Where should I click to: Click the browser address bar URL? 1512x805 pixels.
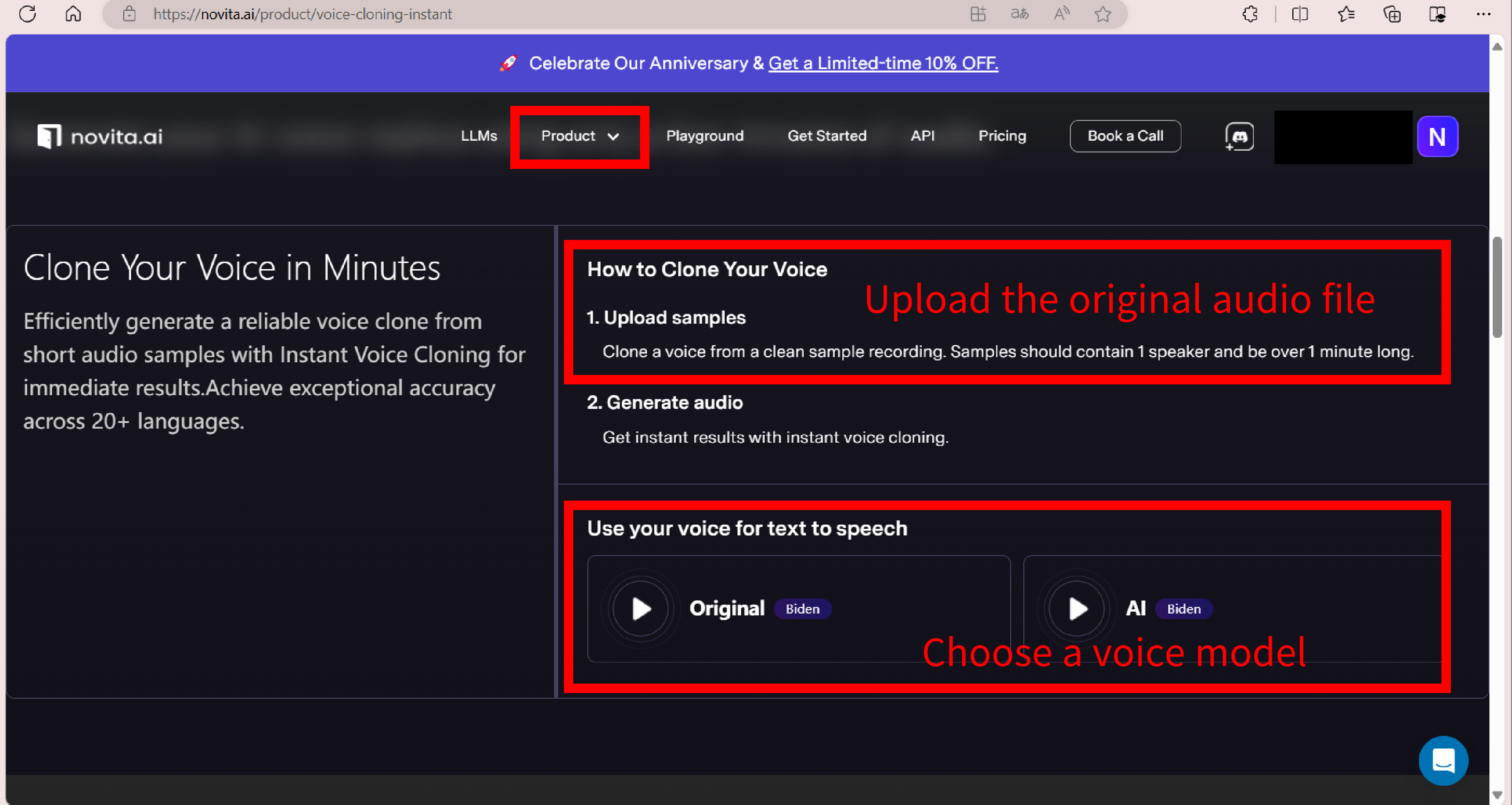[x=302, y=14]
